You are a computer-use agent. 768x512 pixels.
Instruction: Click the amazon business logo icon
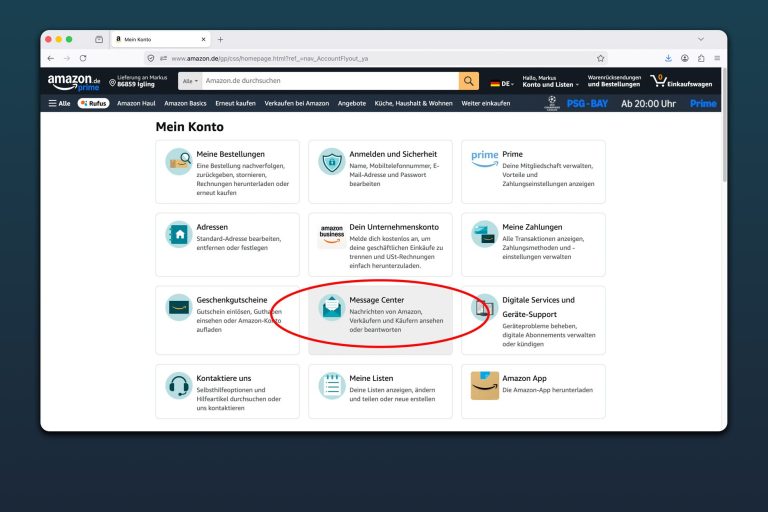click(x=332, y=234)
